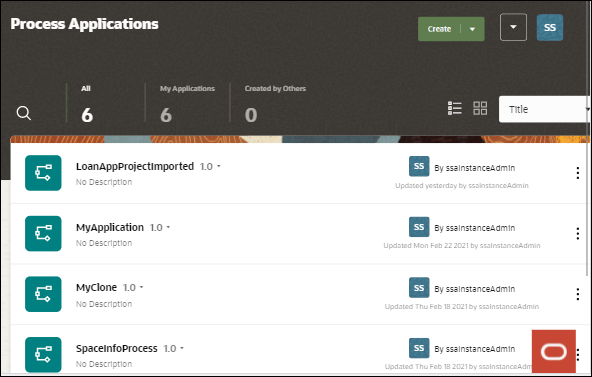This screenshot has width=592, height=377.
Task: Open SpaceInfoProcess process icon
Action: tap(43, 355)
